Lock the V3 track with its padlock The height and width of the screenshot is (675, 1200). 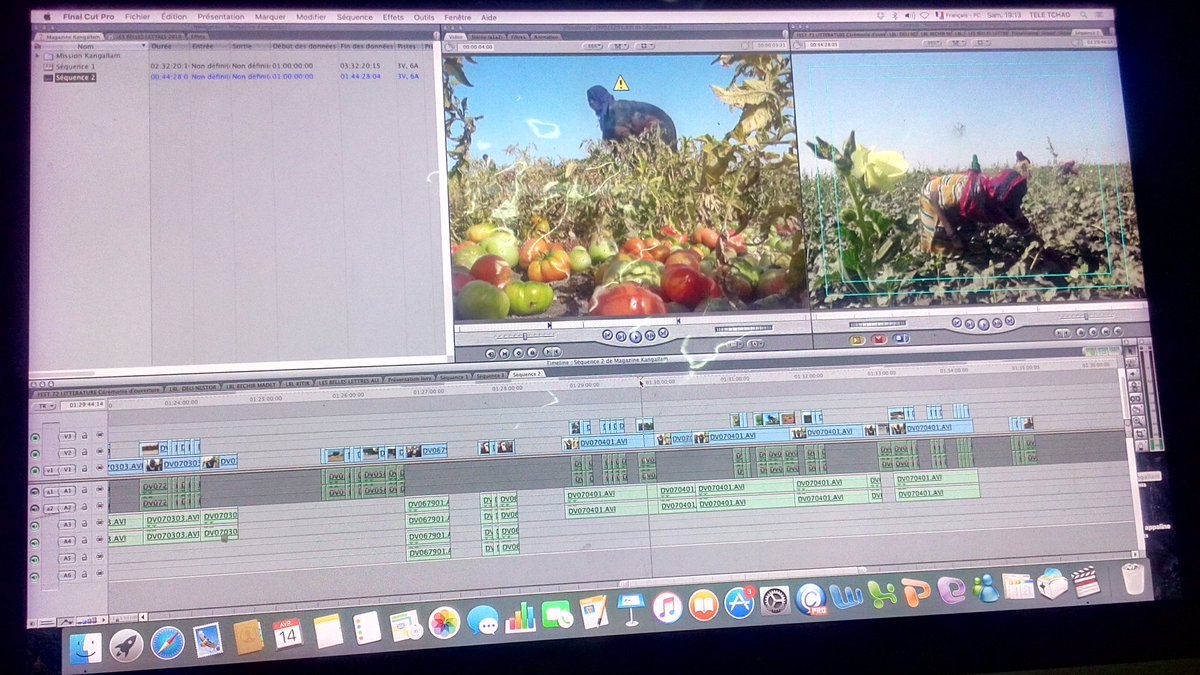coord(86,436)
